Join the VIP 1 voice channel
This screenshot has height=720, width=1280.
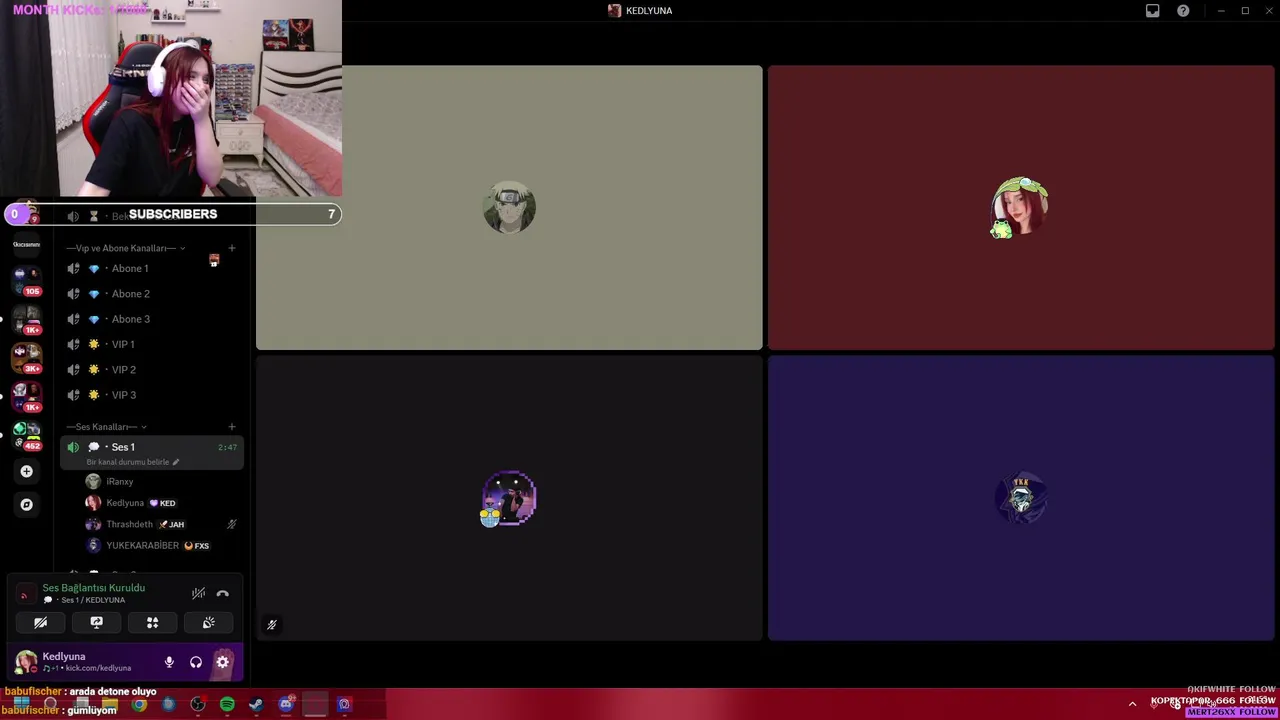click(150, 344)
